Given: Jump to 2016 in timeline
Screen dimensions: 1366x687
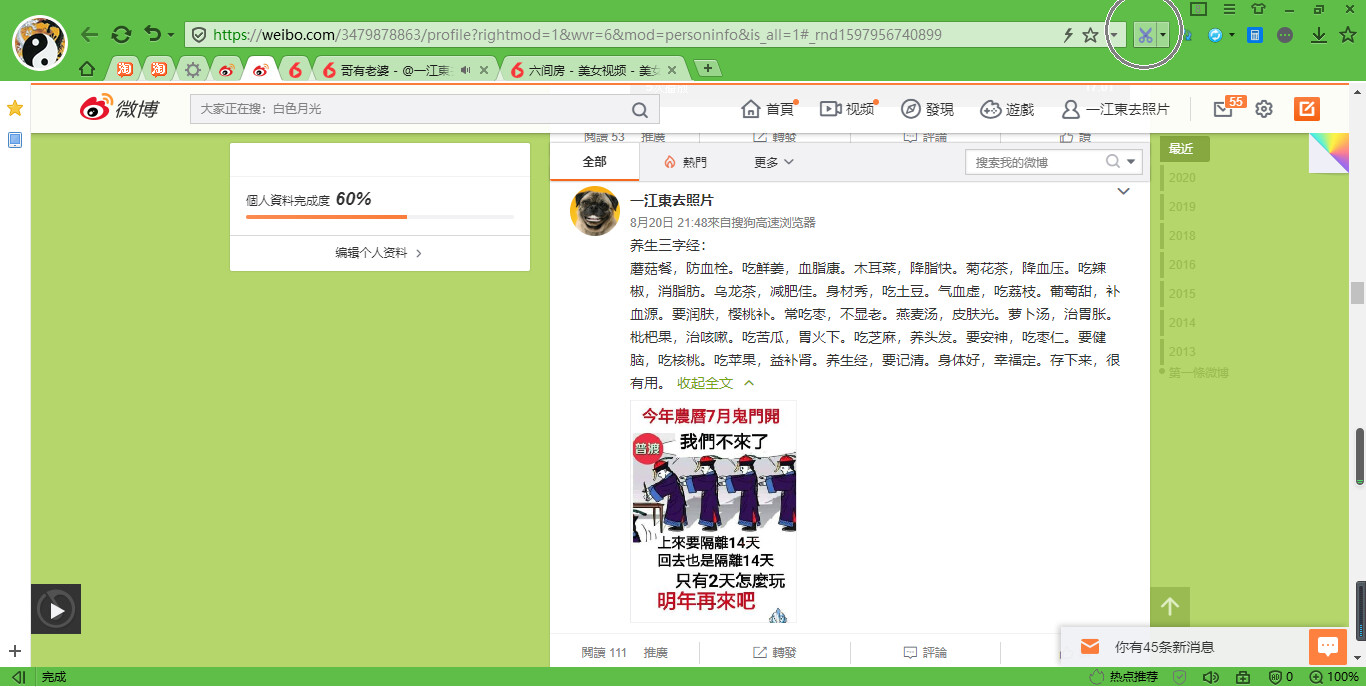Looking at the screenshot, I should click(1182, 265).
